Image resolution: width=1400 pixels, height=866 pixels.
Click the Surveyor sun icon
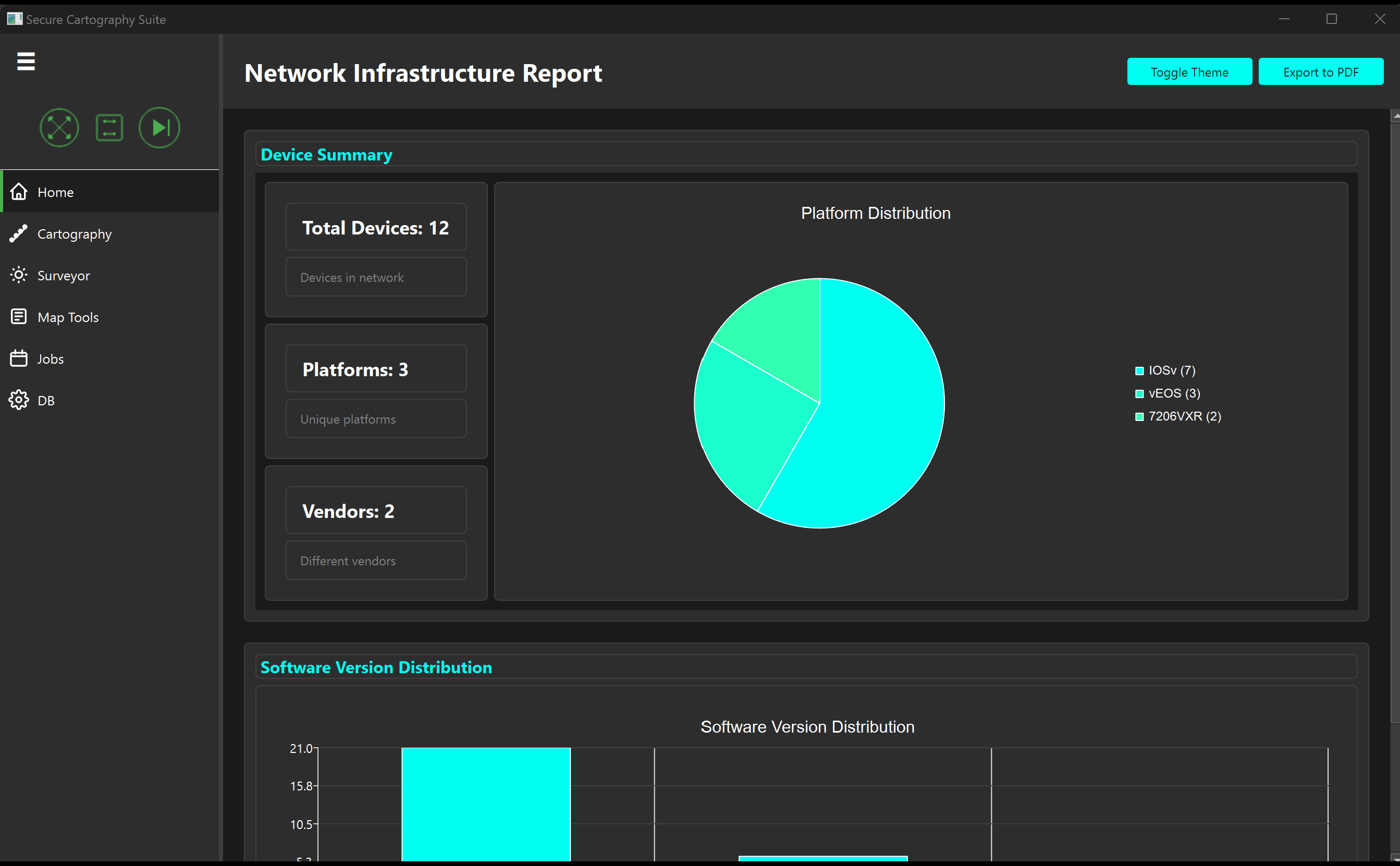coord(19,275)
